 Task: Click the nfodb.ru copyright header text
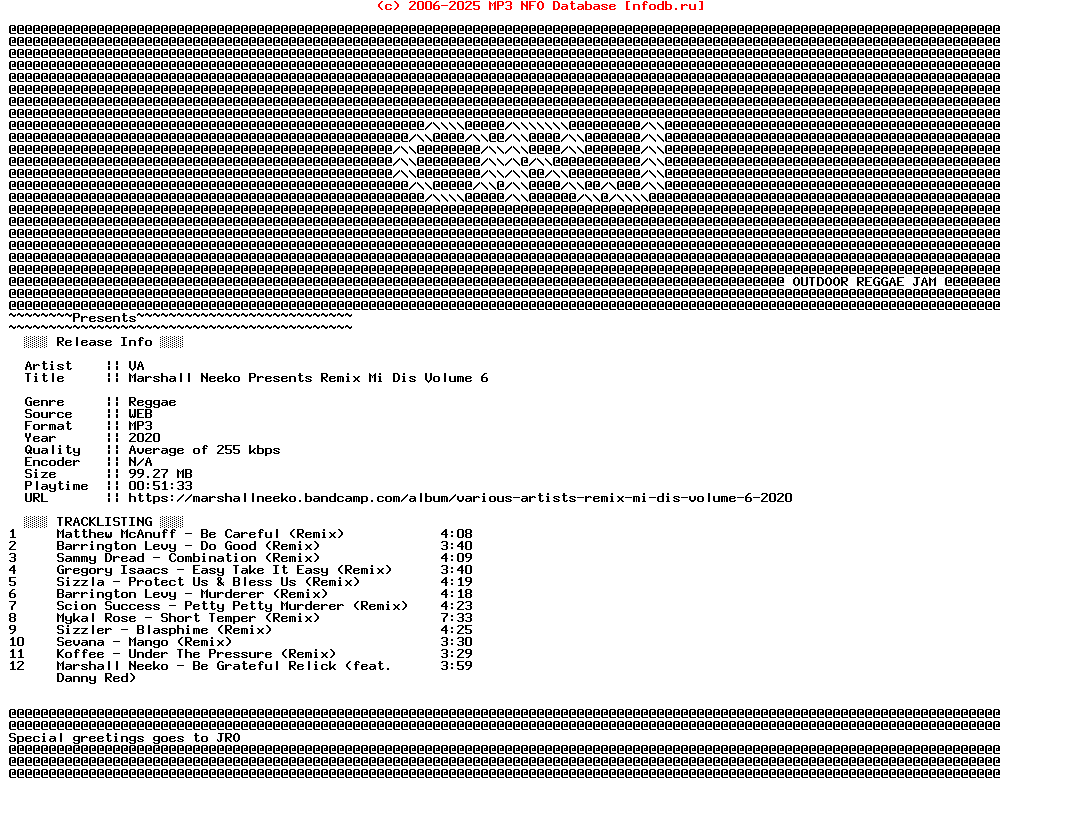(541, 6)
